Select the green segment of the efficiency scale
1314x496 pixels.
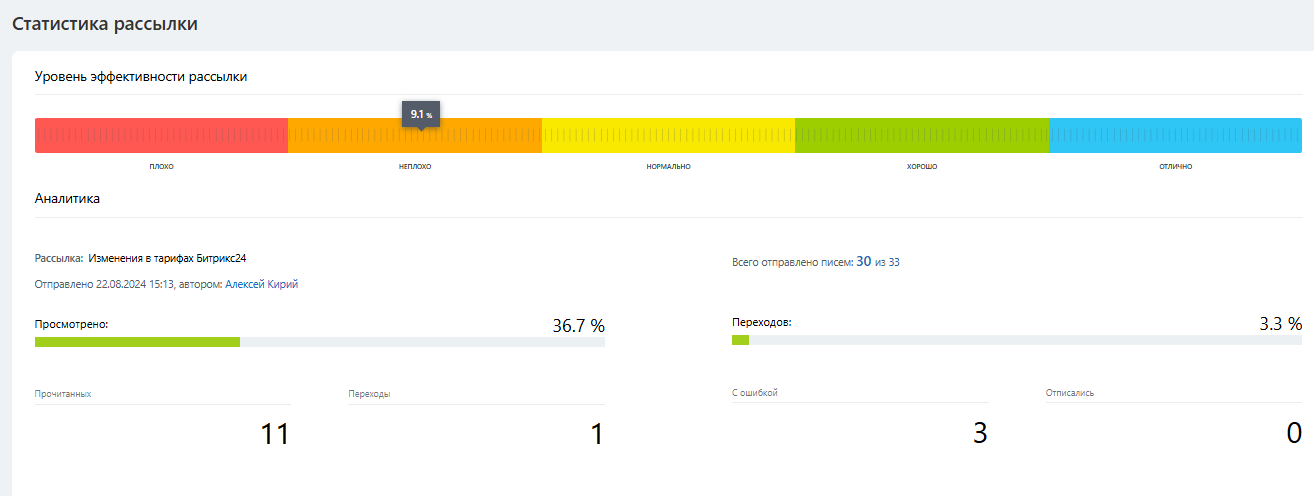pyautogui.click(x=921, y=136)
